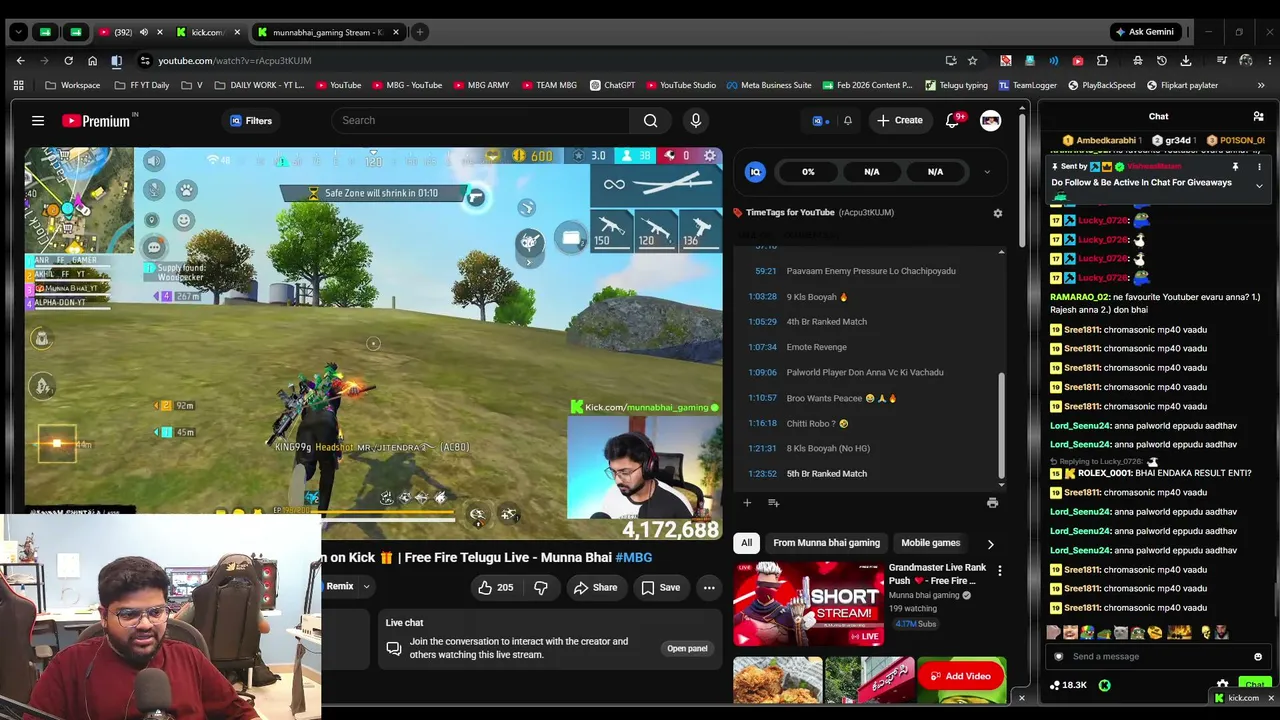Open the tab search dropdown arrow
The width and height of the screenshot is (1280, 720).
18,32
